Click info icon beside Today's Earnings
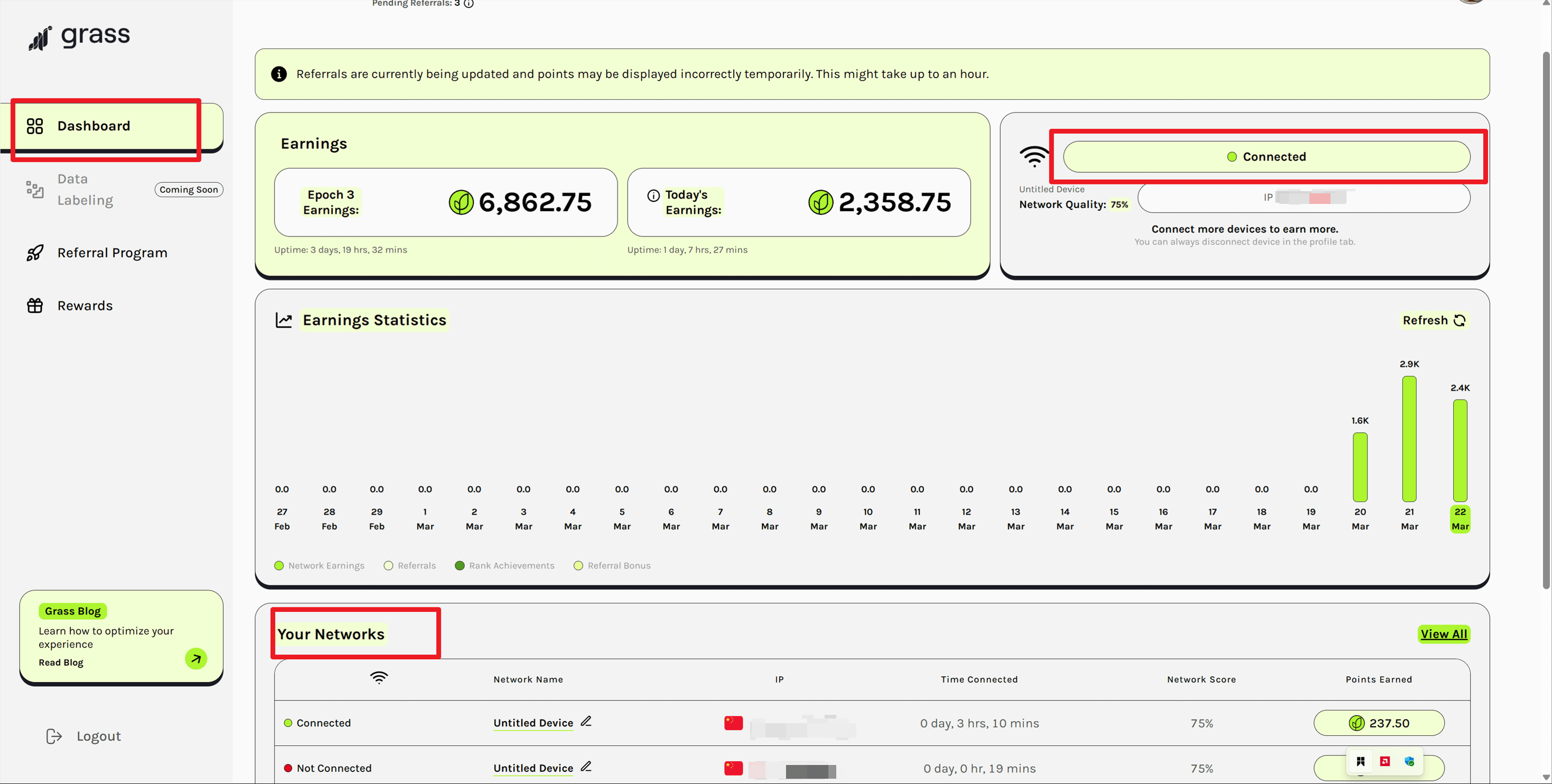 coord(653,195)
